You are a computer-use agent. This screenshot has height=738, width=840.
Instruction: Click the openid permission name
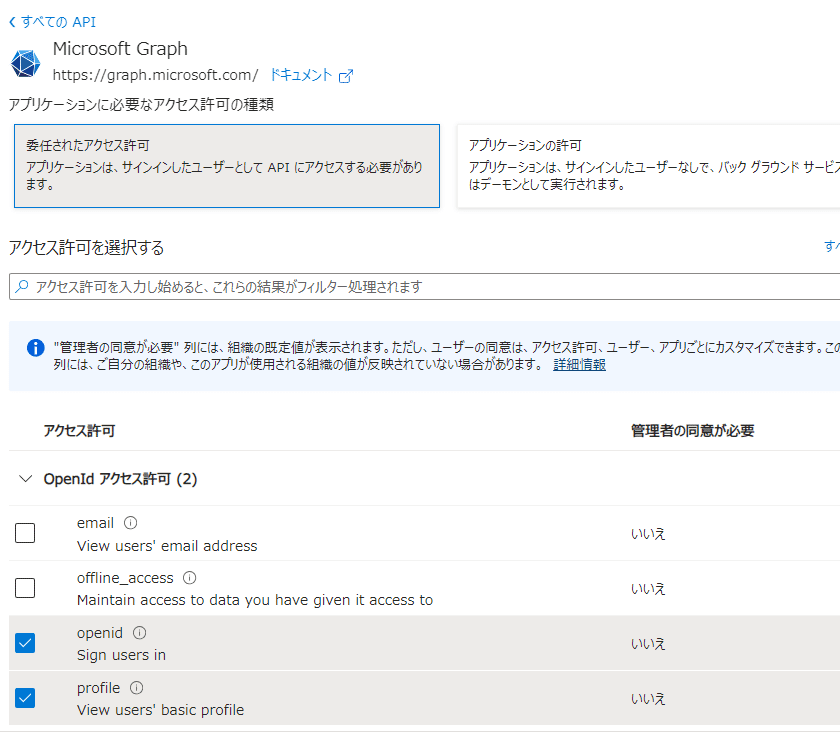click(100, 633)
